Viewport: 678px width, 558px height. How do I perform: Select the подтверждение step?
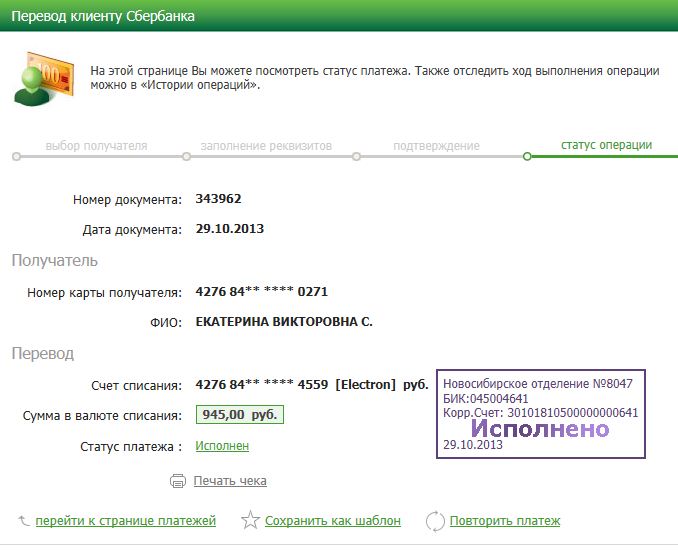tap(436, 146)
